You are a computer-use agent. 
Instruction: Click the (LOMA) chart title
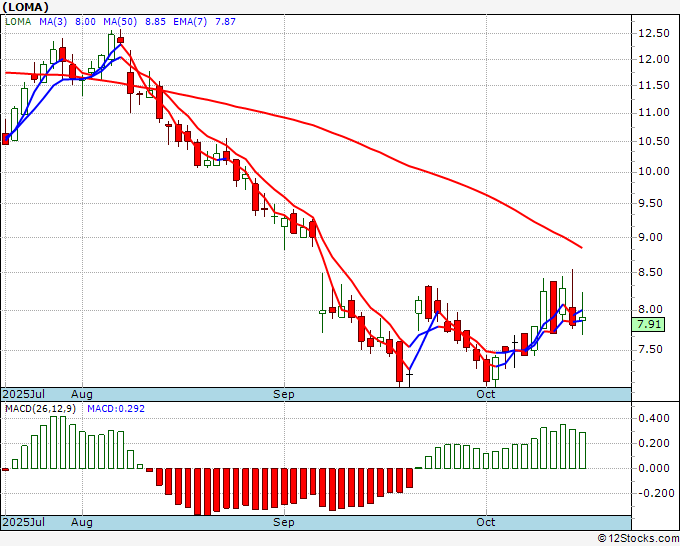coord(26,7)
